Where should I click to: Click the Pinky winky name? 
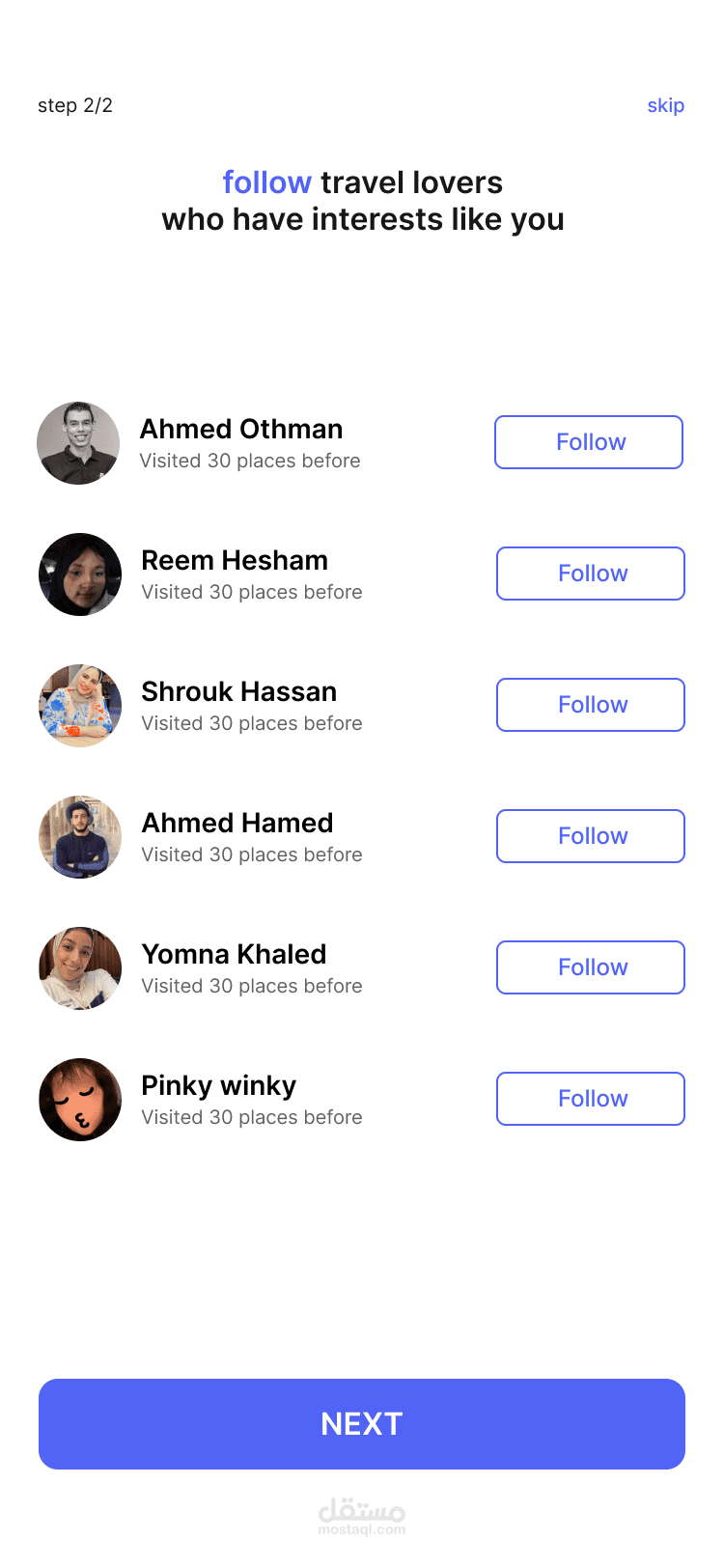pyautogui.click(x=219, y=1085)
